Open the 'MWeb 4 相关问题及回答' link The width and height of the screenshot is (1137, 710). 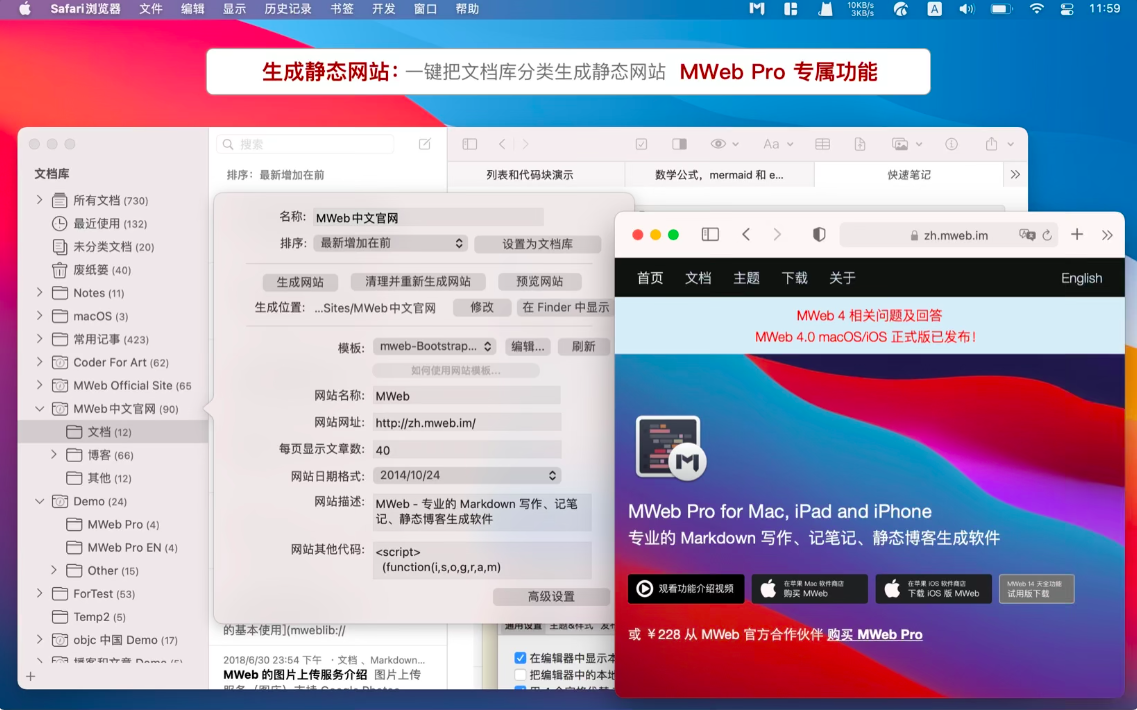[869, 315]
